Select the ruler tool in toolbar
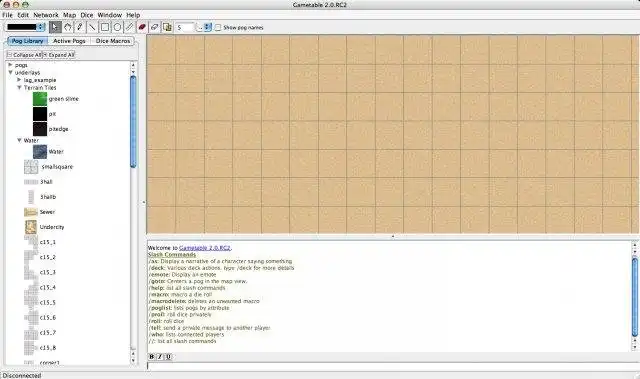The width and height of the screenshot is (640, 379). pos(129,27)
